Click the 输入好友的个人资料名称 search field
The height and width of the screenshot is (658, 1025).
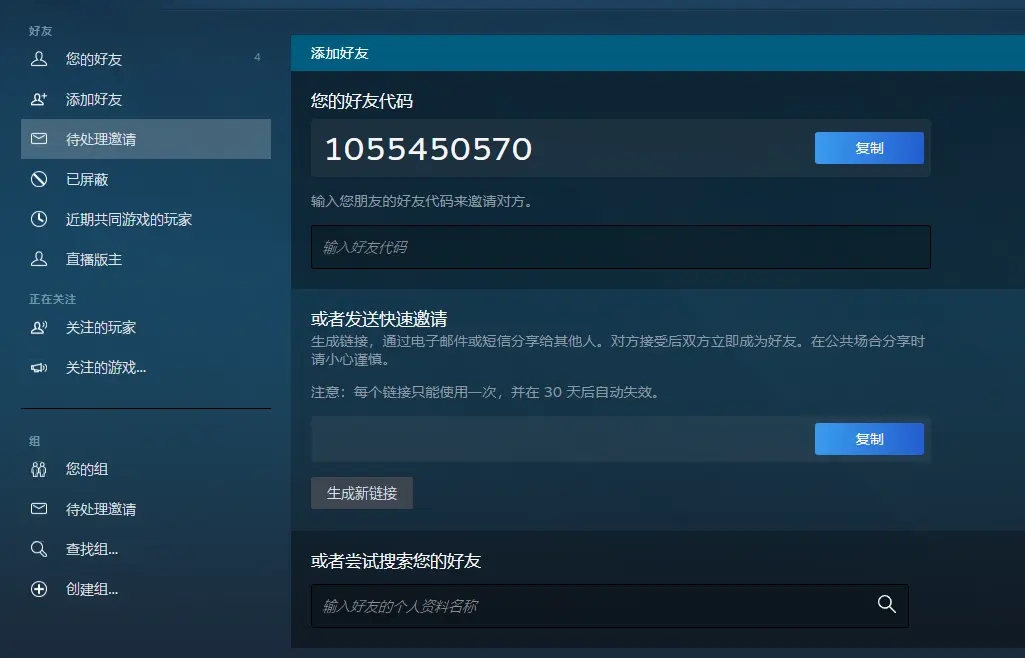(590, 606)
